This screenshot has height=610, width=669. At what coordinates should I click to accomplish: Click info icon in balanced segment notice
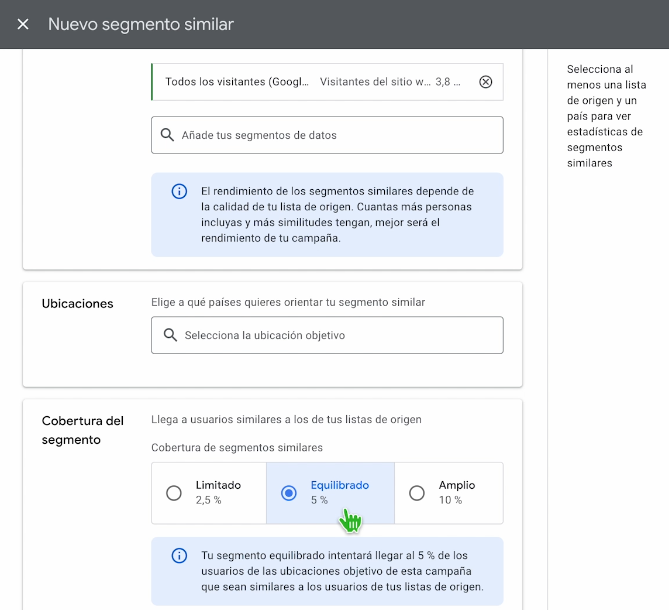[179, 556]
